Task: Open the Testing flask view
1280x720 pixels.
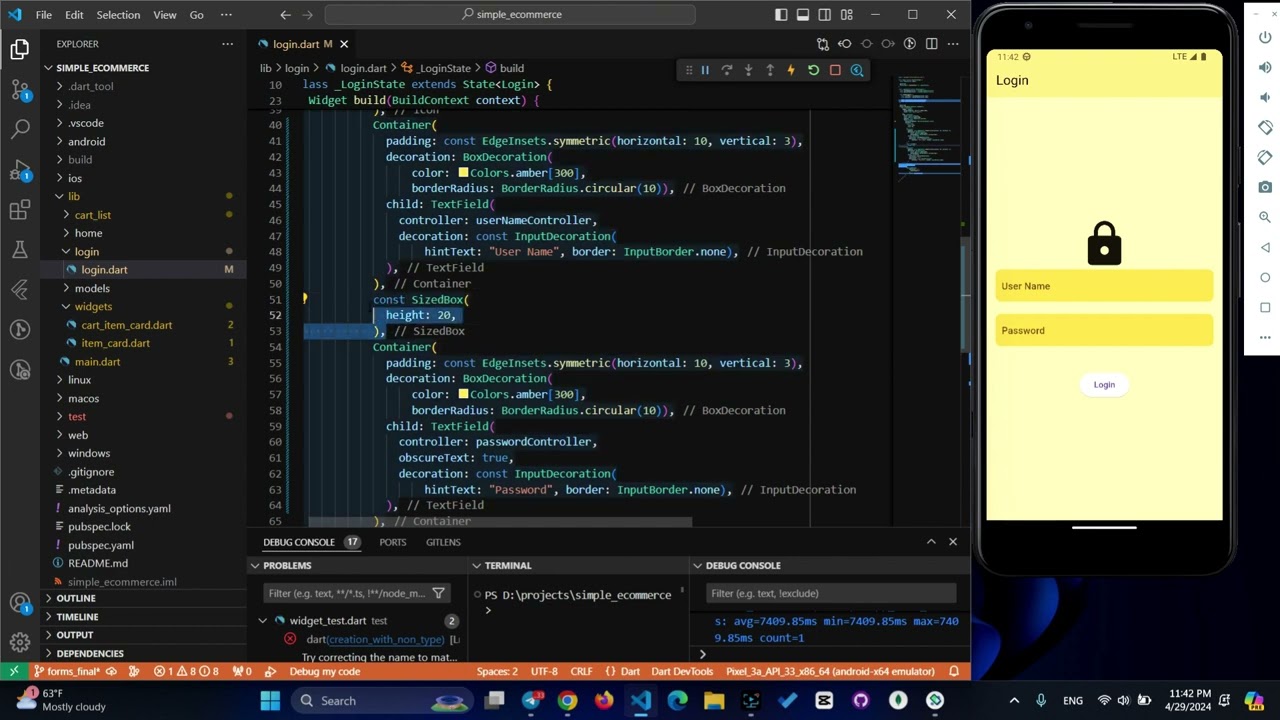Action: click(x=20, y=249)
